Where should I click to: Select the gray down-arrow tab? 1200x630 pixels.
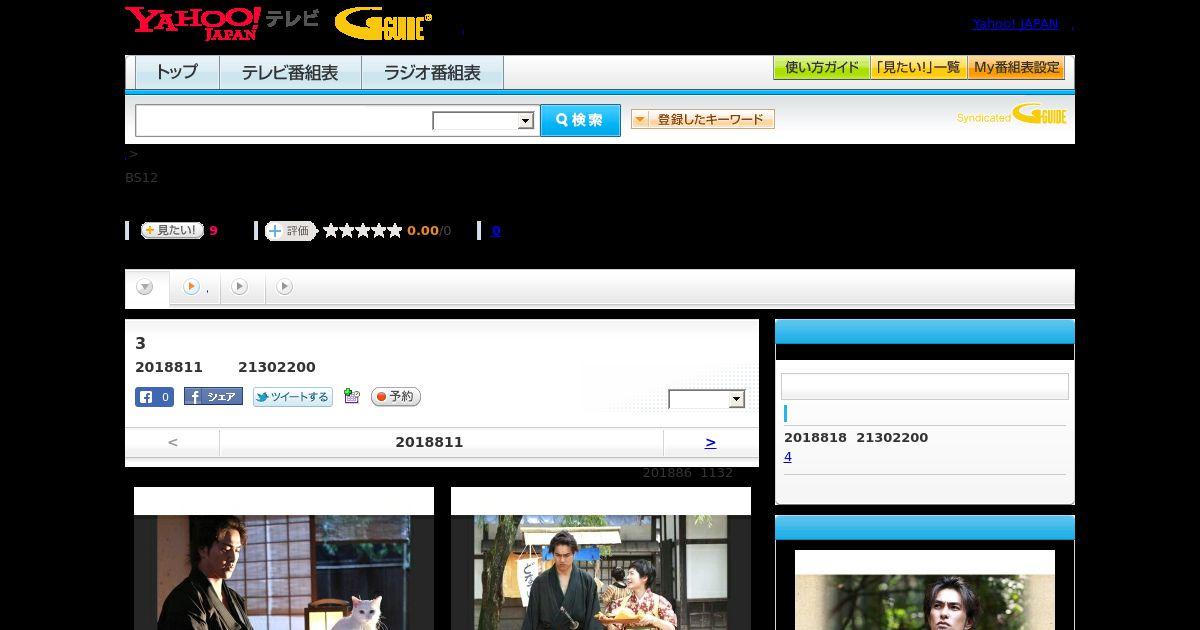coord(146,287)
